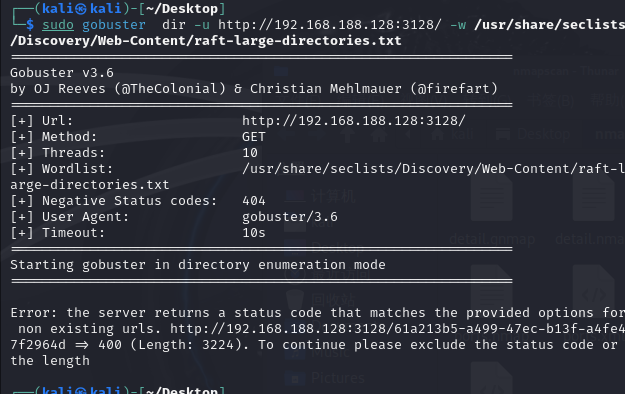Click the threads value "10"
This screenshot has height=394, width=625.
click(250, 153)
